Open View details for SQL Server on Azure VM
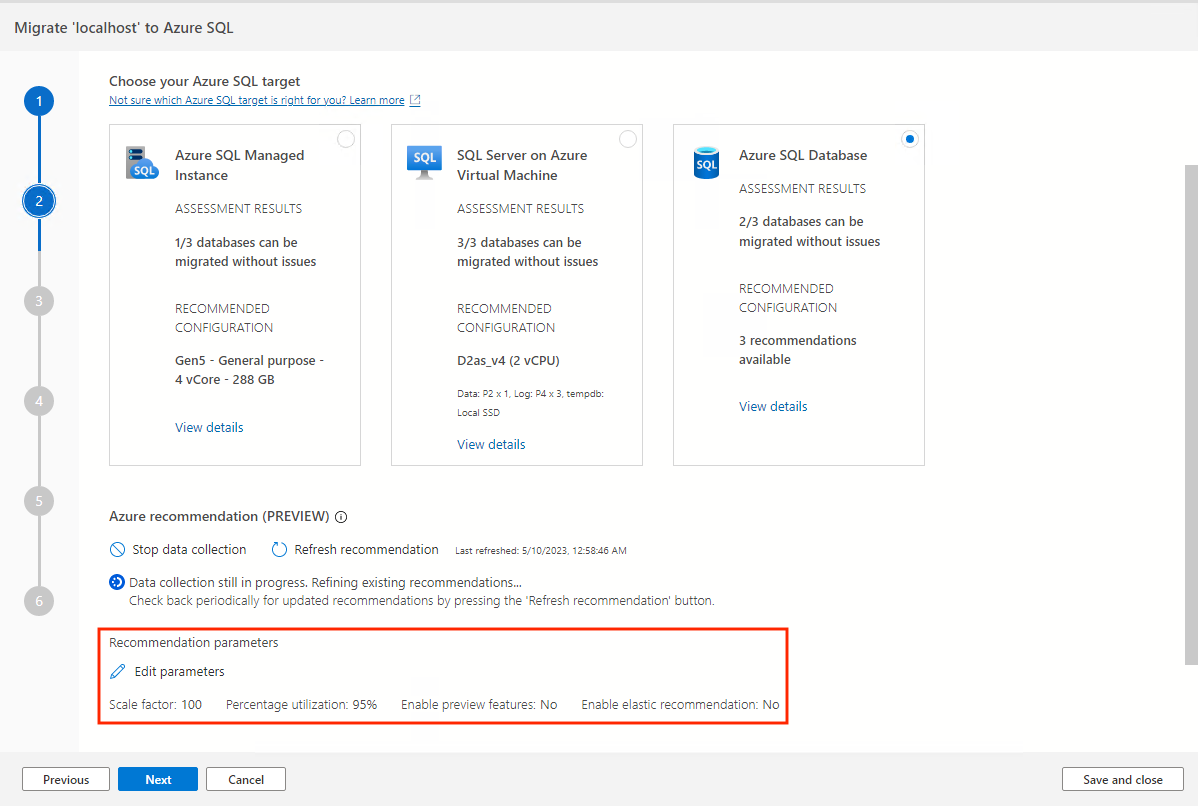 491,444
